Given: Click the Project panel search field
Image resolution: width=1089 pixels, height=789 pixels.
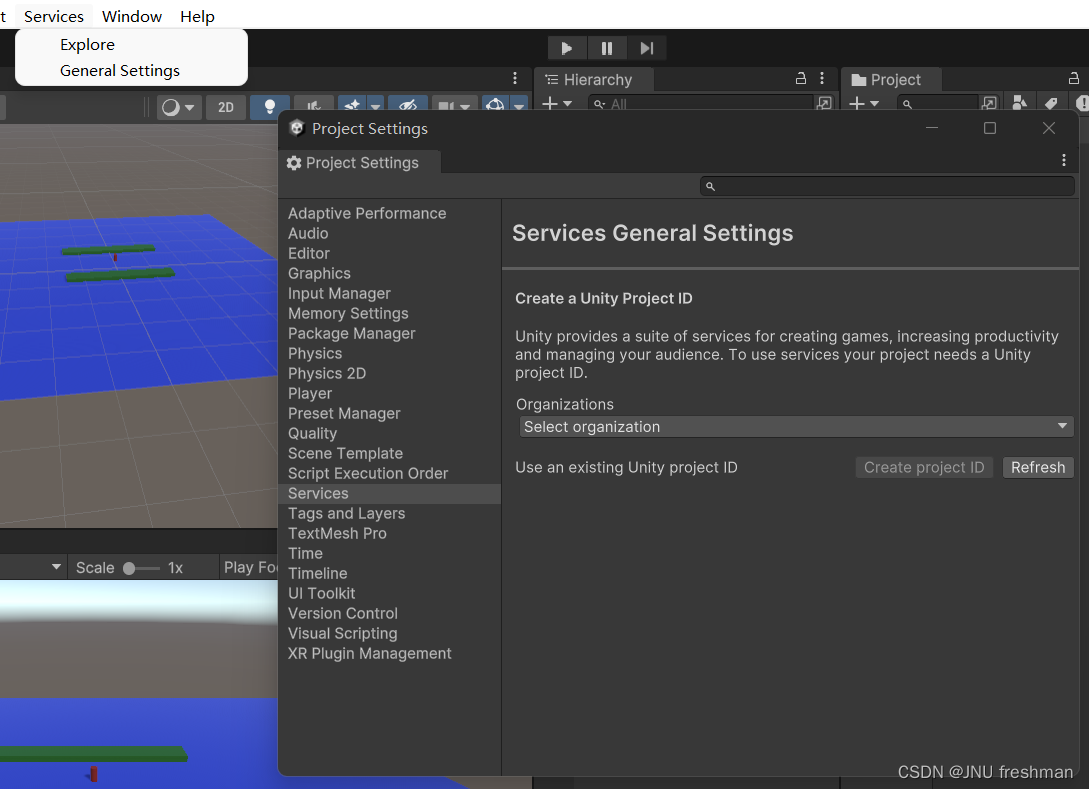Looking at the screenshot, I should tap(938, 104).
